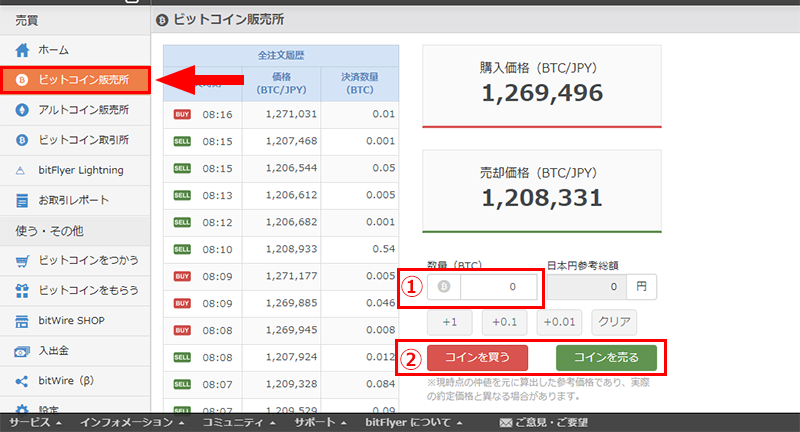Click the triangle icon beside bitFlyer Lightning
Viewport: 800px width, 432px height.
point(20,171)
